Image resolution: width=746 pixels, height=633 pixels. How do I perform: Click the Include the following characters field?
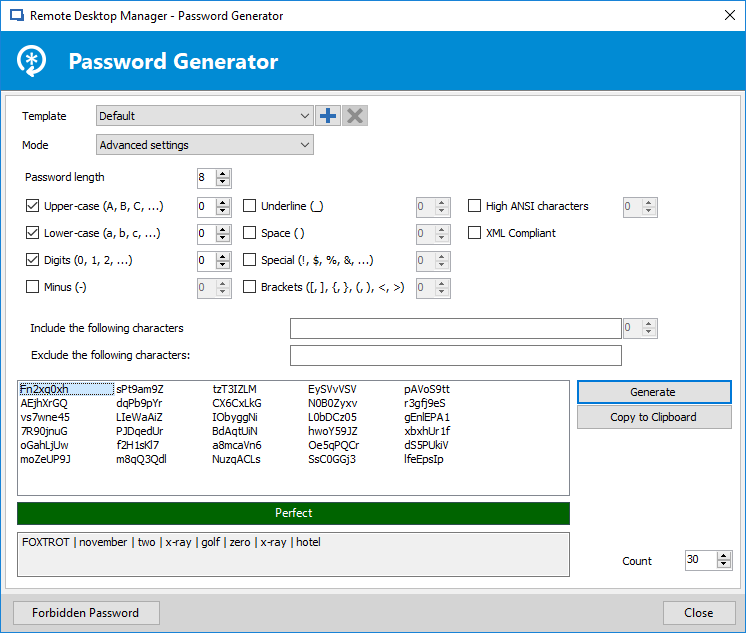pyautogui.click(x=455, y=328)
